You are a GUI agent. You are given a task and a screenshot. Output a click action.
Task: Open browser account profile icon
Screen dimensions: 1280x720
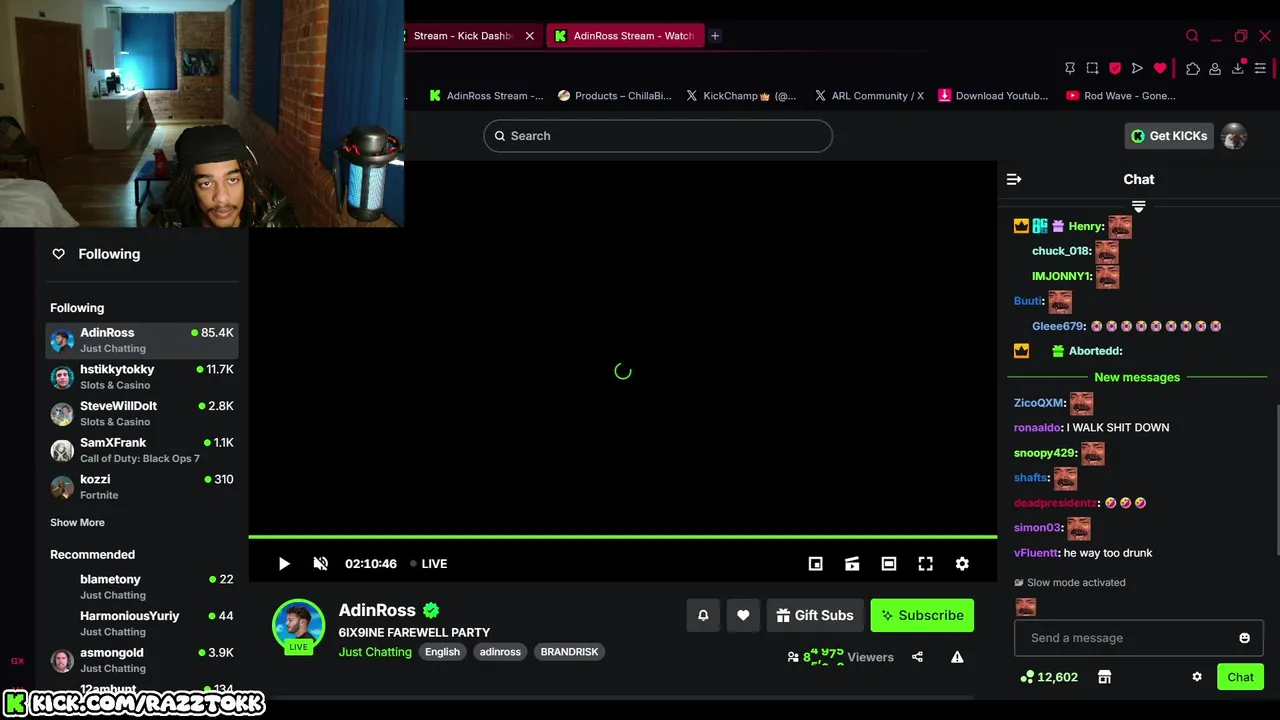pyautogui.click(x=1215, y=68)
